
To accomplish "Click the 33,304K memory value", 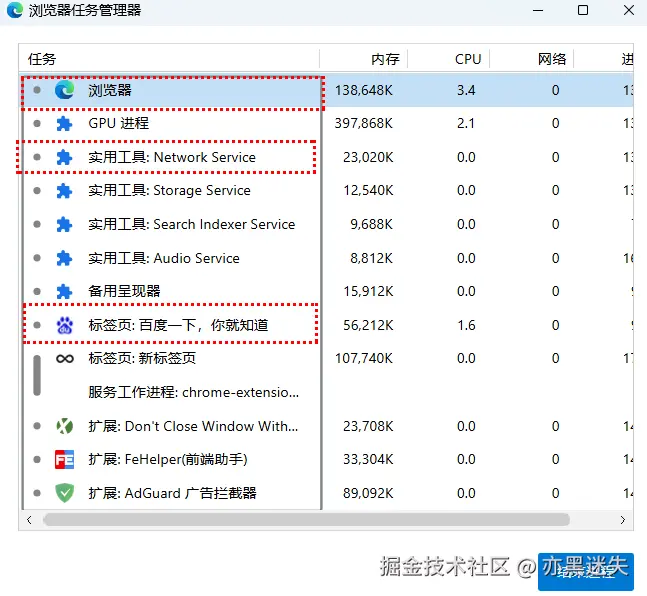I will 368,459.
